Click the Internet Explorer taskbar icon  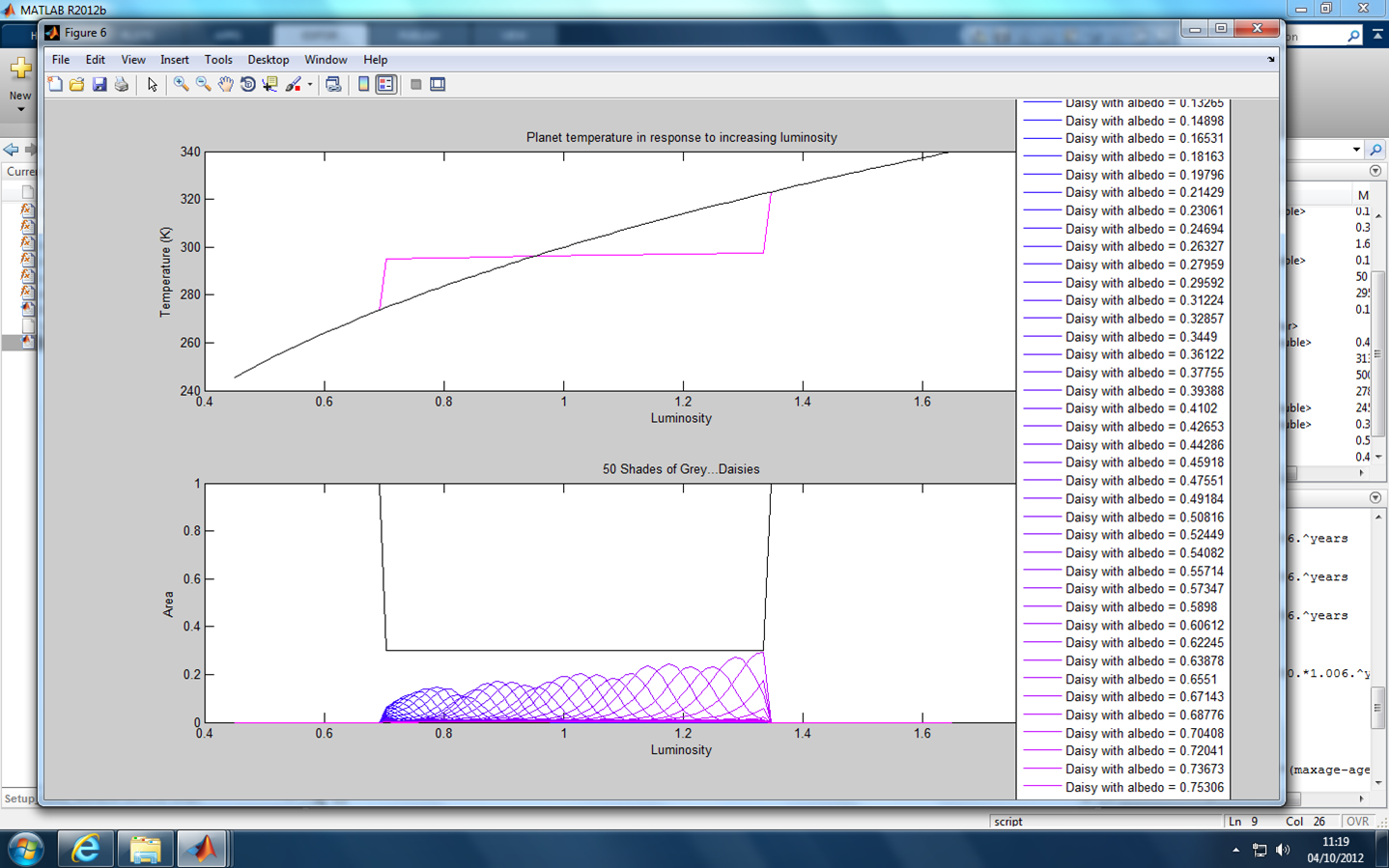[x=86, y=849]
